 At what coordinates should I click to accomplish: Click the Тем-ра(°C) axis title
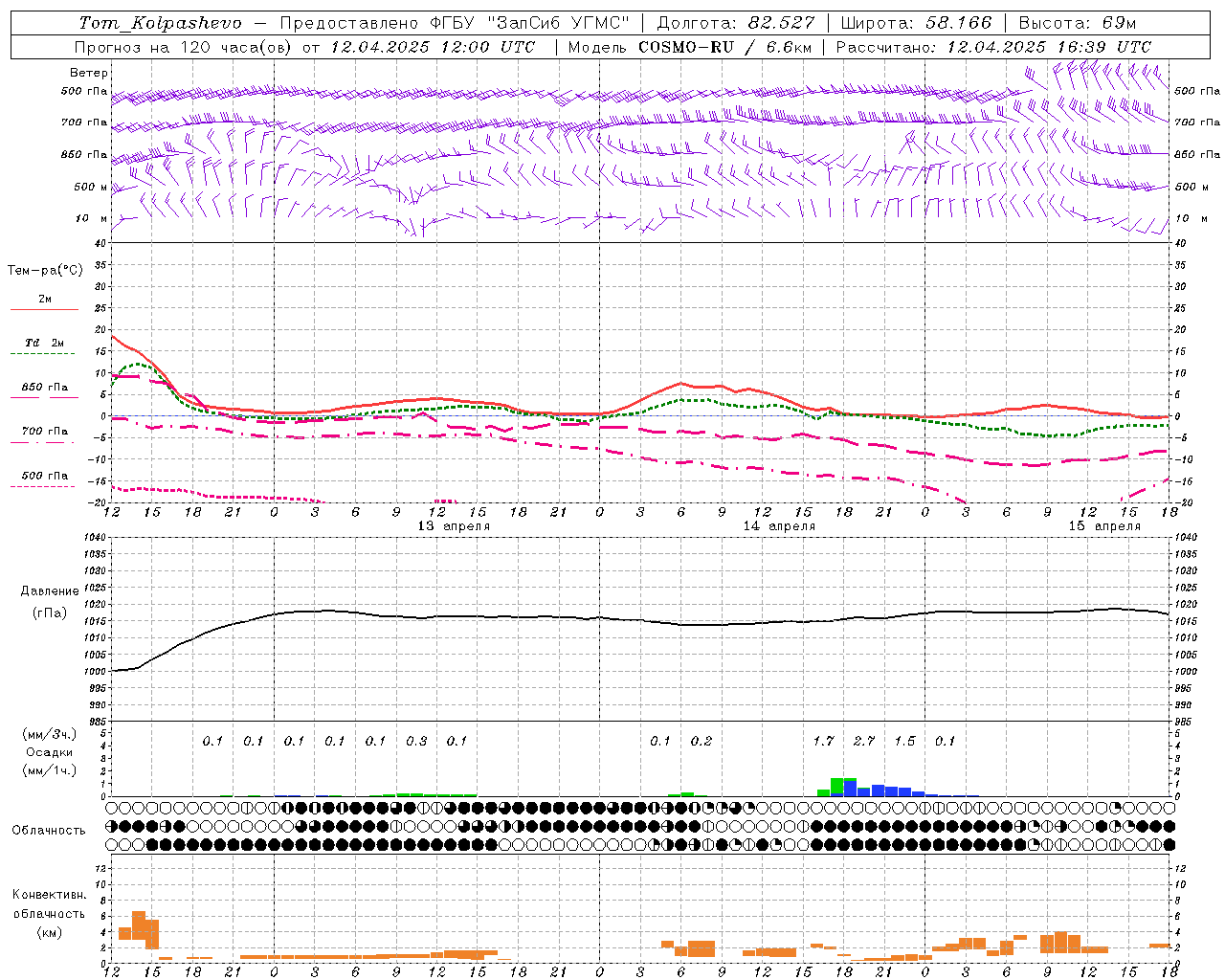[45, 270]
